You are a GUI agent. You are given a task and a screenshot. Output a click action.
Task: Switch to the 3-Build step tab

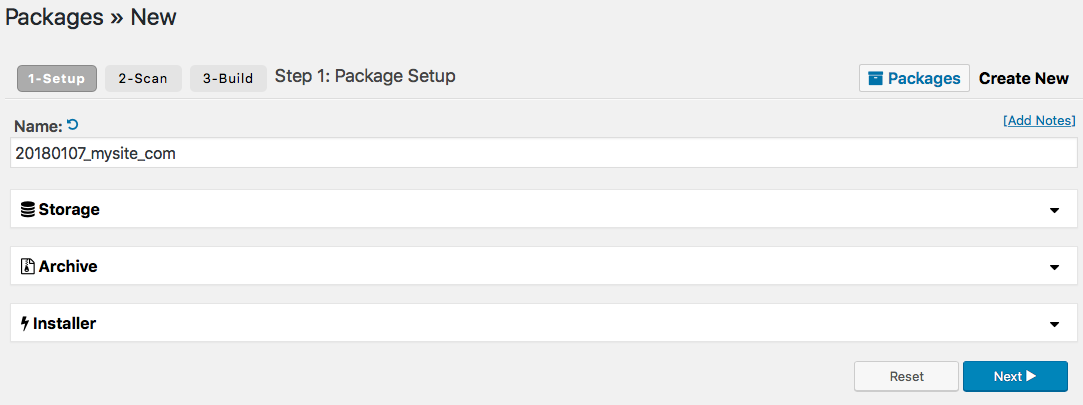pos(228,78)
